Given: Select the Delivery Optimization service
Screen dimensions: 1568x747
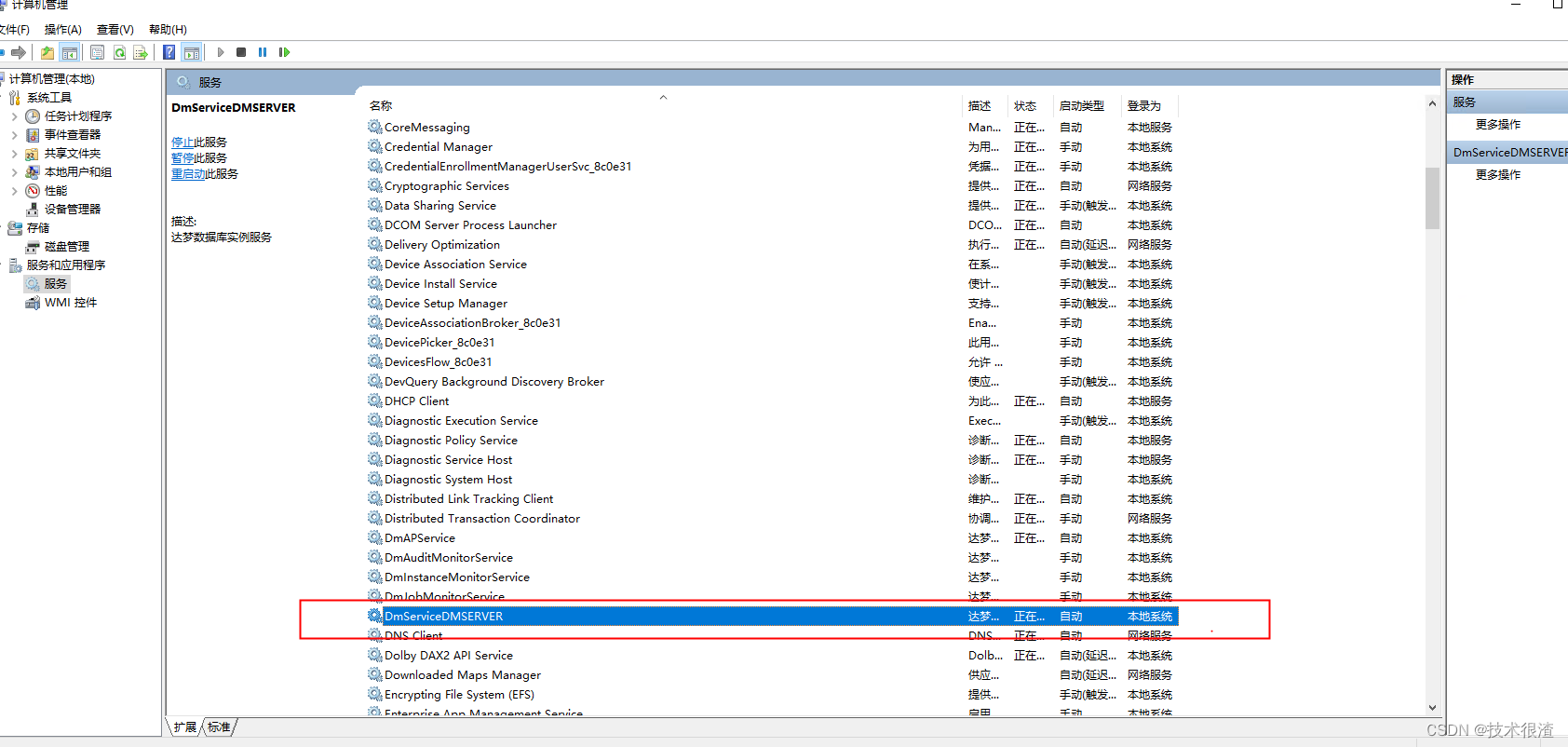Looking at the screenshot, I should pos(773,244).
